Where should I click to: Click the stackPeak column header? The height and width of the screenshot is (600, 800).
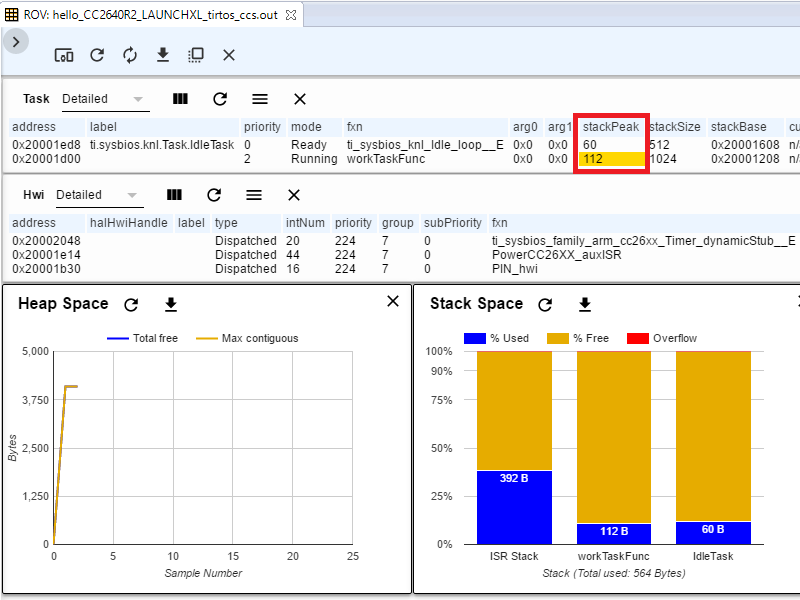pos(610,127)
